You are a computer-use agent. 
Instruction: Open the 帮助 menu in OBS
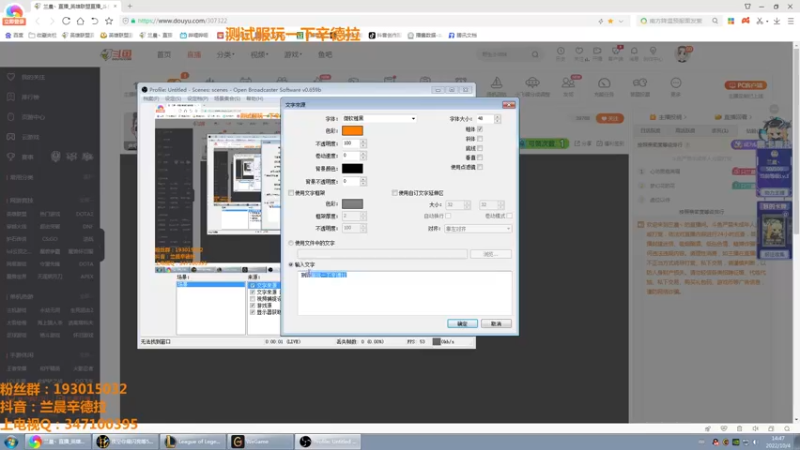(255, 98)
